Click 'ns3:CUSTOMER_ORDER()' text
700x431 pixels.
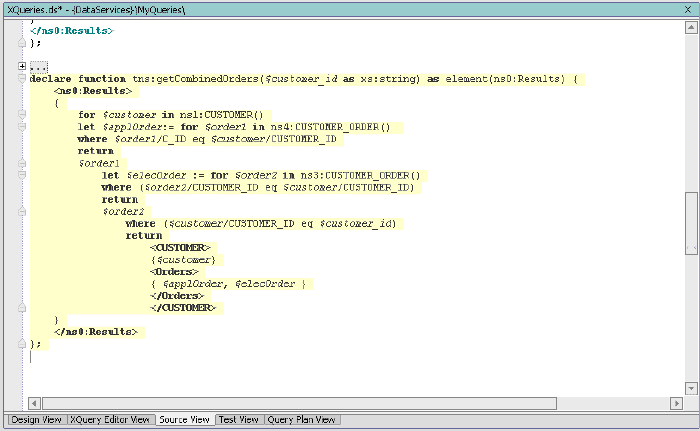360,175
